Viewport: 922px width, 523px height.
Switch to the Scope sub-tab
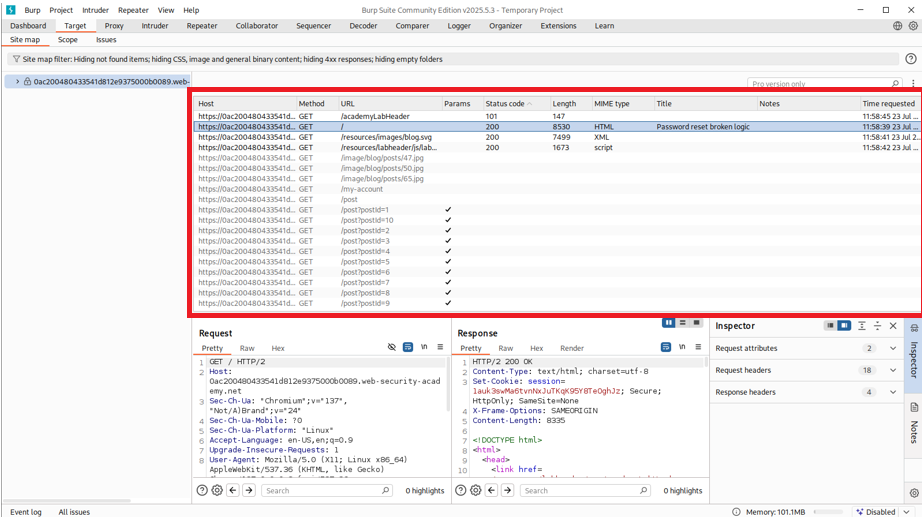click(x=68, y=40)
